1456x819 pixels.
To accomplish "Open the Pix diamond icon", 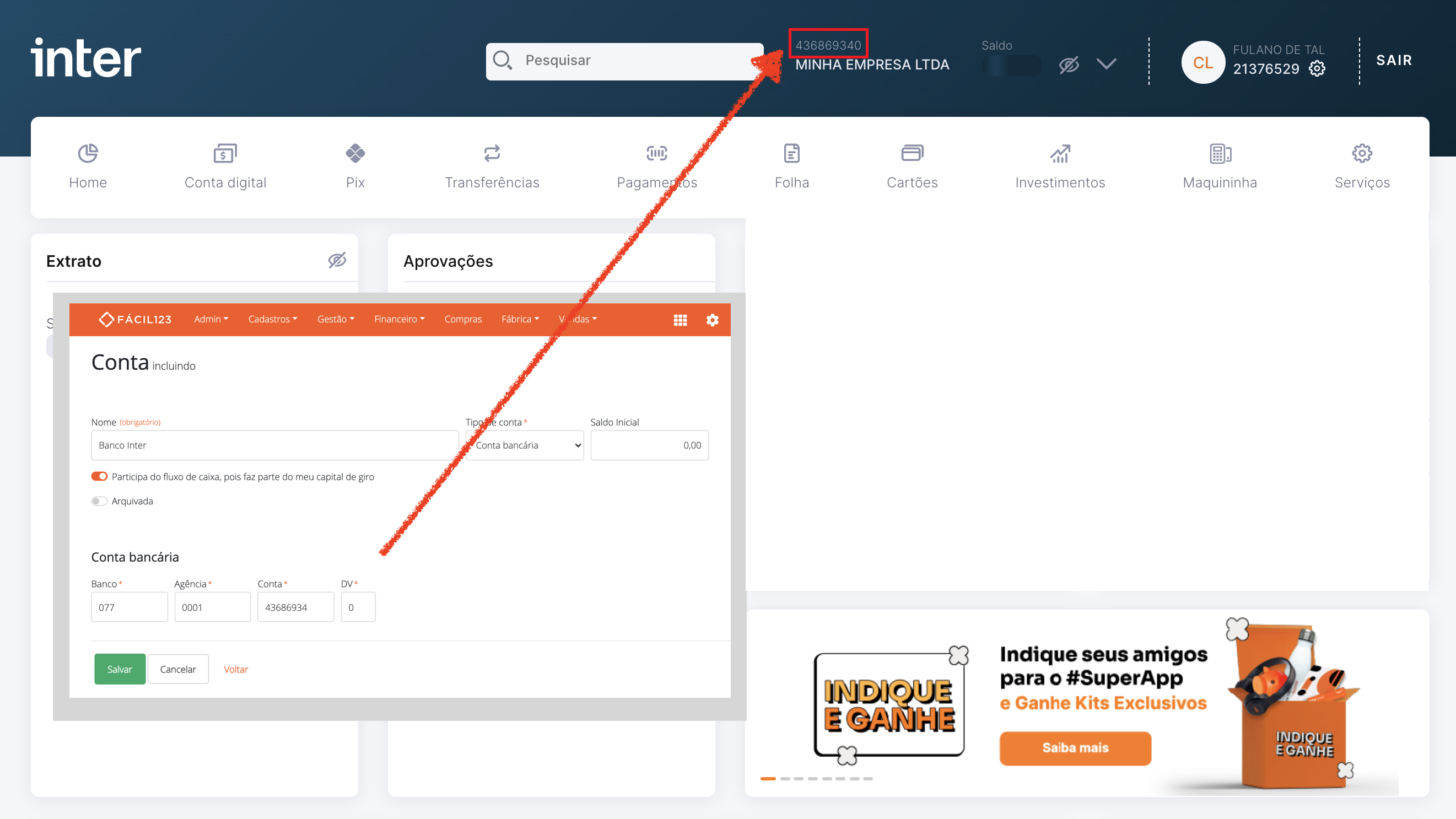I will [x=355, y=153].
